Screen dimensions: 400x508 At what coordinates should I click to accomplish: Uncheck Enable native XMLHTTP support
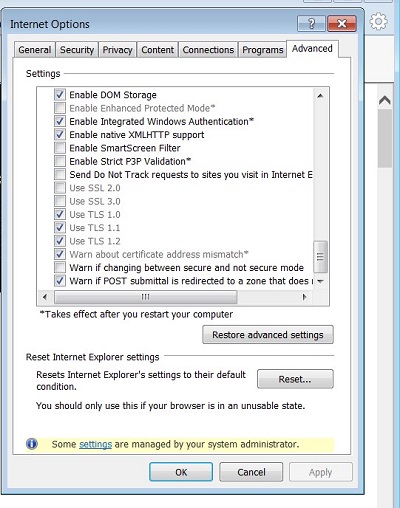click(x=60, y=134)
